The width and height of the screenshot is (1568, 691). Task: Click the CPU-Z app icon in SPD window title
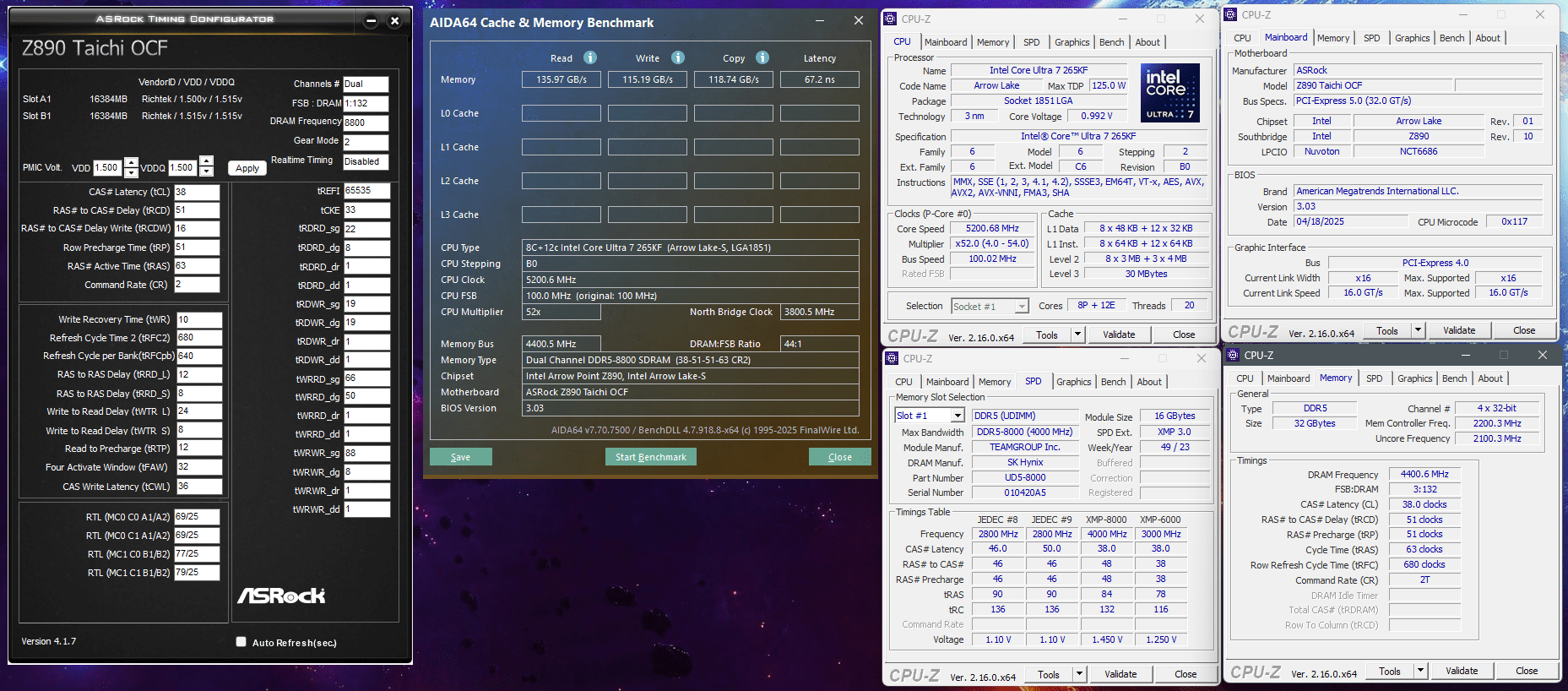point(891,358)
